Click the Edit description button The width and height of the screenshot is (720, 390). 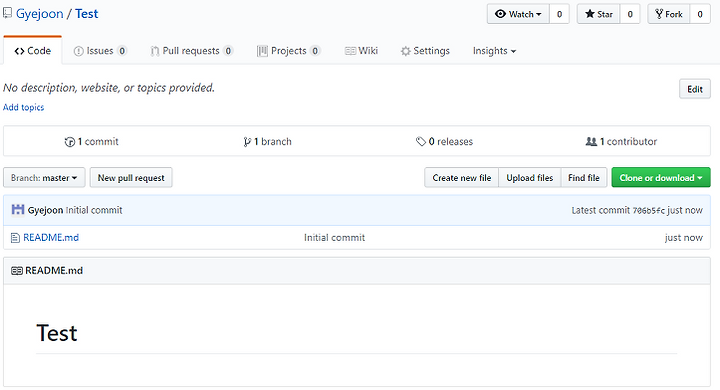point(695,89)
